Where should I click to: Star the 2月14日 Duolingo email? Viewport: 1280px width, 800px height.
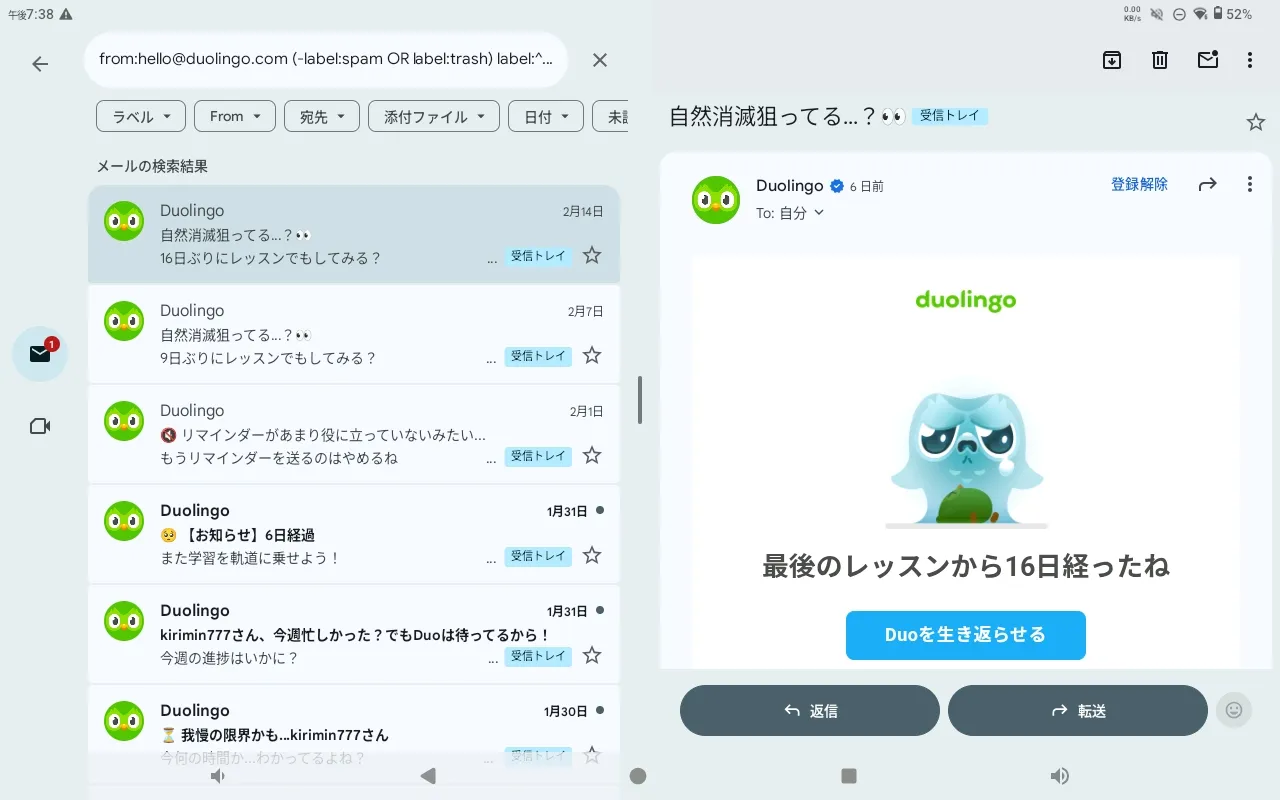click(592, 255)
